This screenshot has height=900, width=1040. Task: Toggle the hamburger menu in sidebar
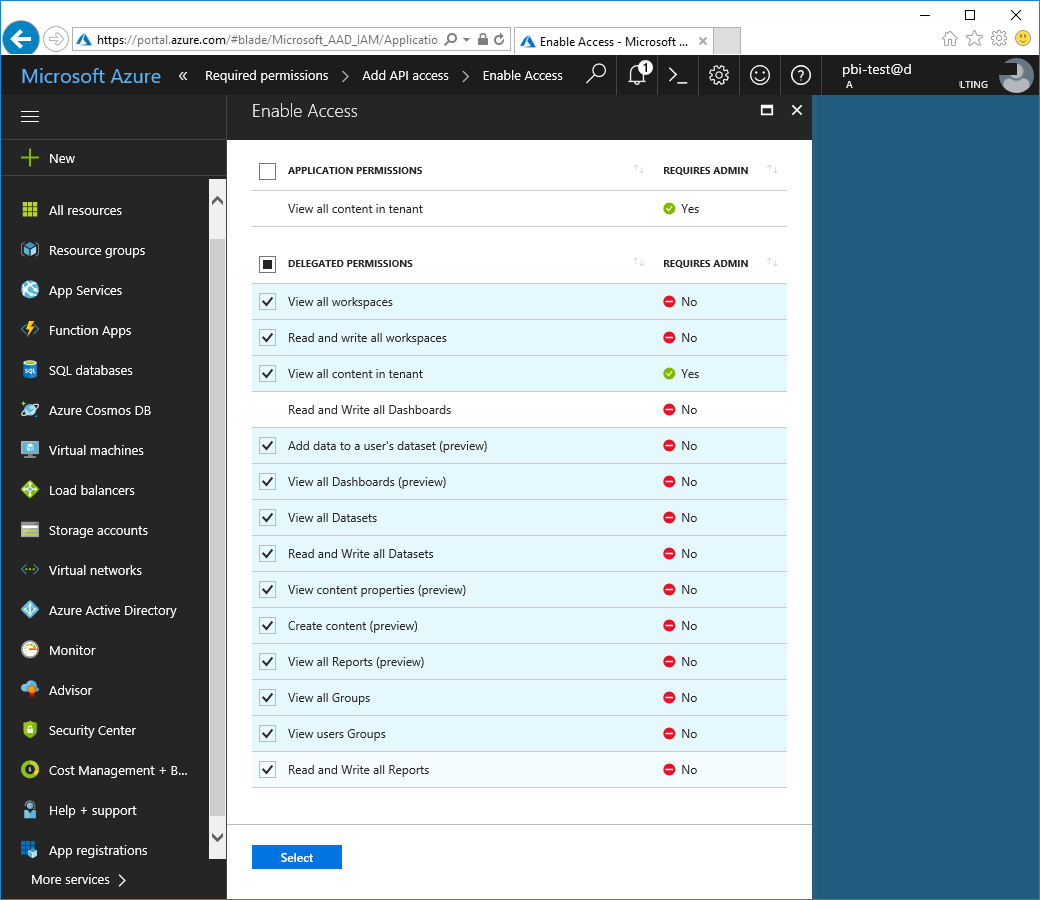tap(30, 117)
